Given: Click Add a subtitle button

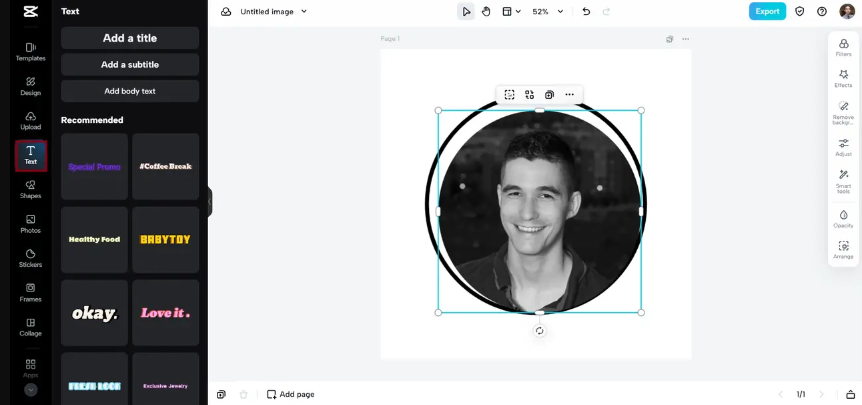Looking at the screenshot, I should [130, 64].
